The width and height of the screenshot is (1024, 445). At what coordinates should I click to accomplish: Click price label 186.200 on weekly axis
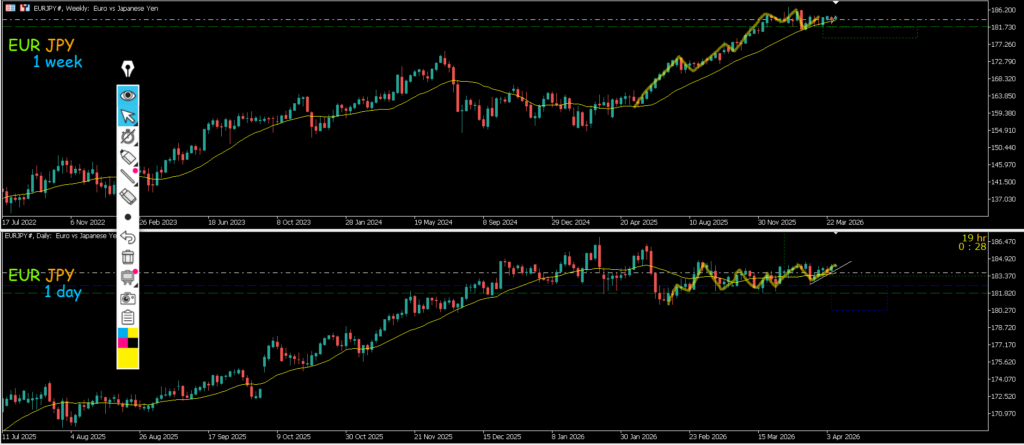(x=1005, y=10)
